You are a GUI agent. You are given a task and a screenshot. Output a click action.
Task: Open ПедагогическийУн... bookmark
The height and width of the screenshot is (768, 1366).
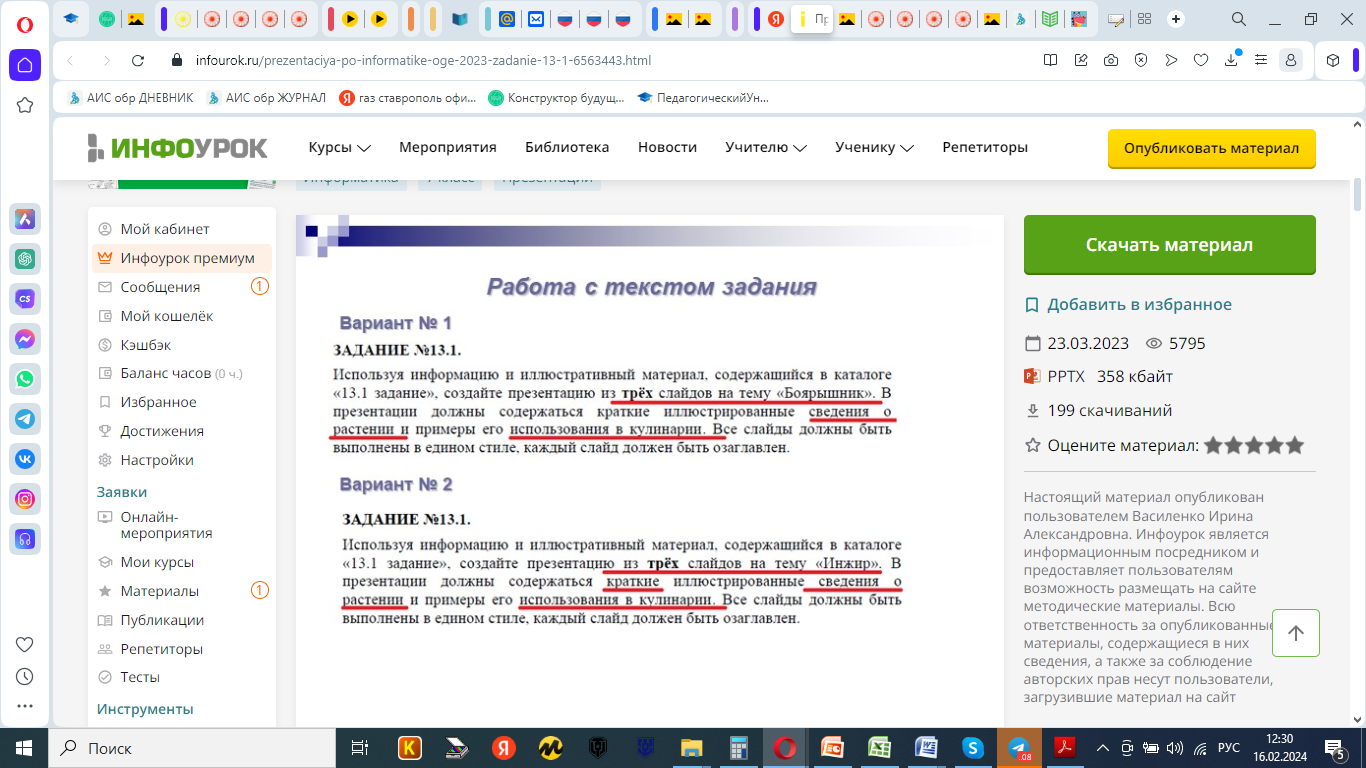pos(703,97)
